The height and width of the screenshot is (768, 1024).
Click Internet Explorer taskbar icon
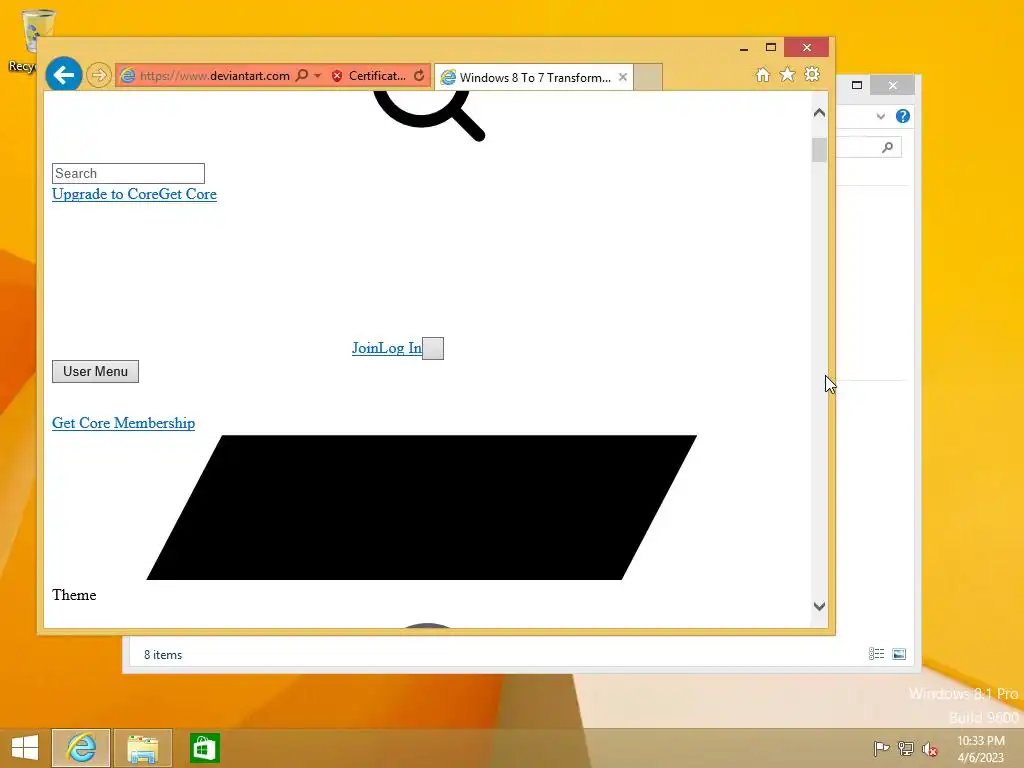pos(82,748)
